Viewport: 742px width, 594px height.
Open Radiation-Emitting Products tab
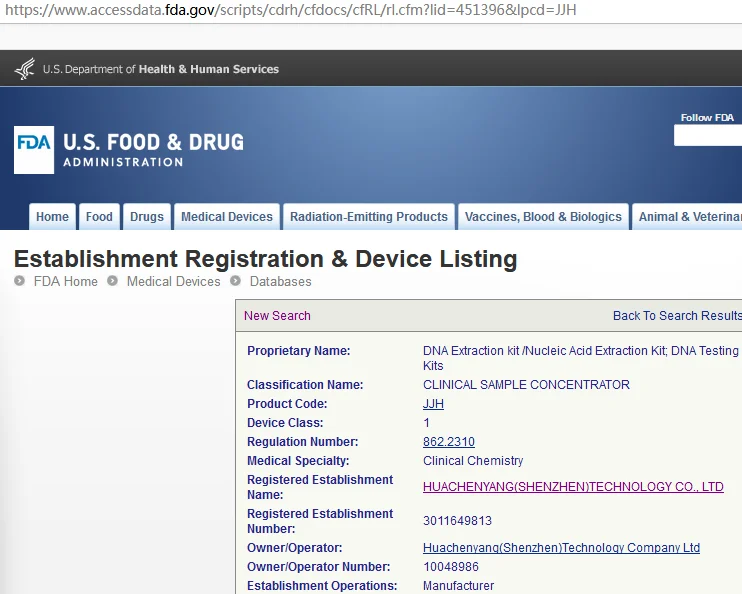tap(368, 217)
